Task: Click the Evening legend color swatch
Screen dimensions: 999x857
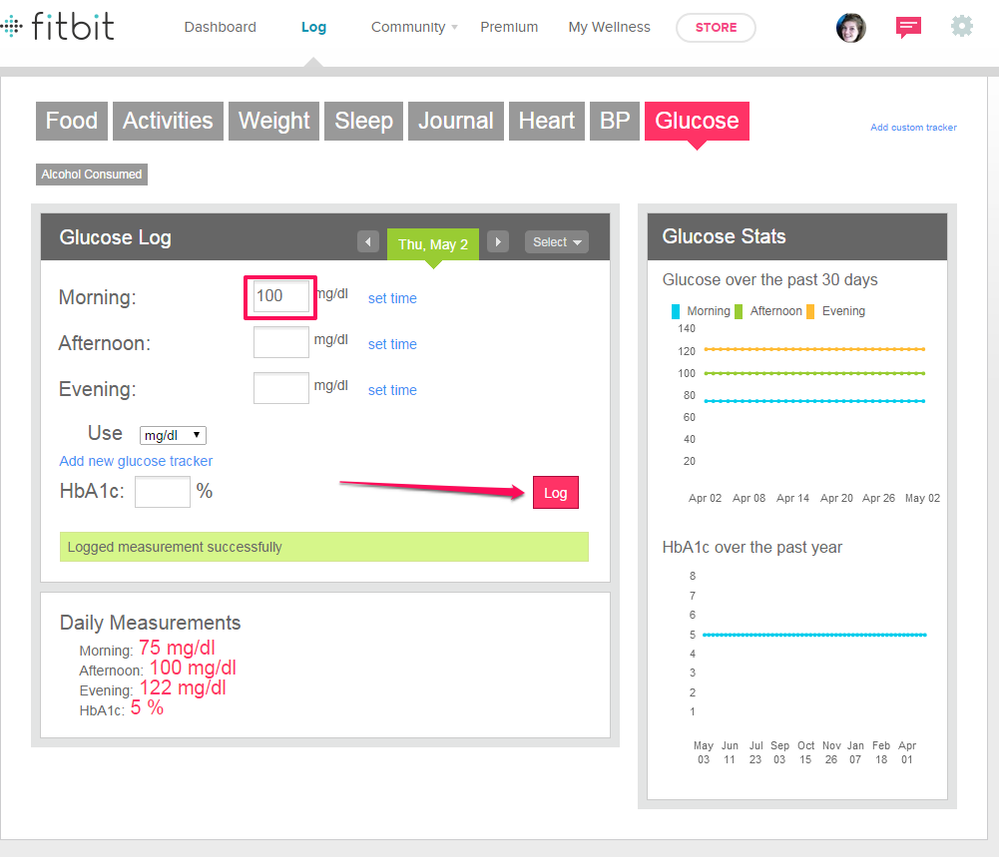Action: [x=810, y=312]
